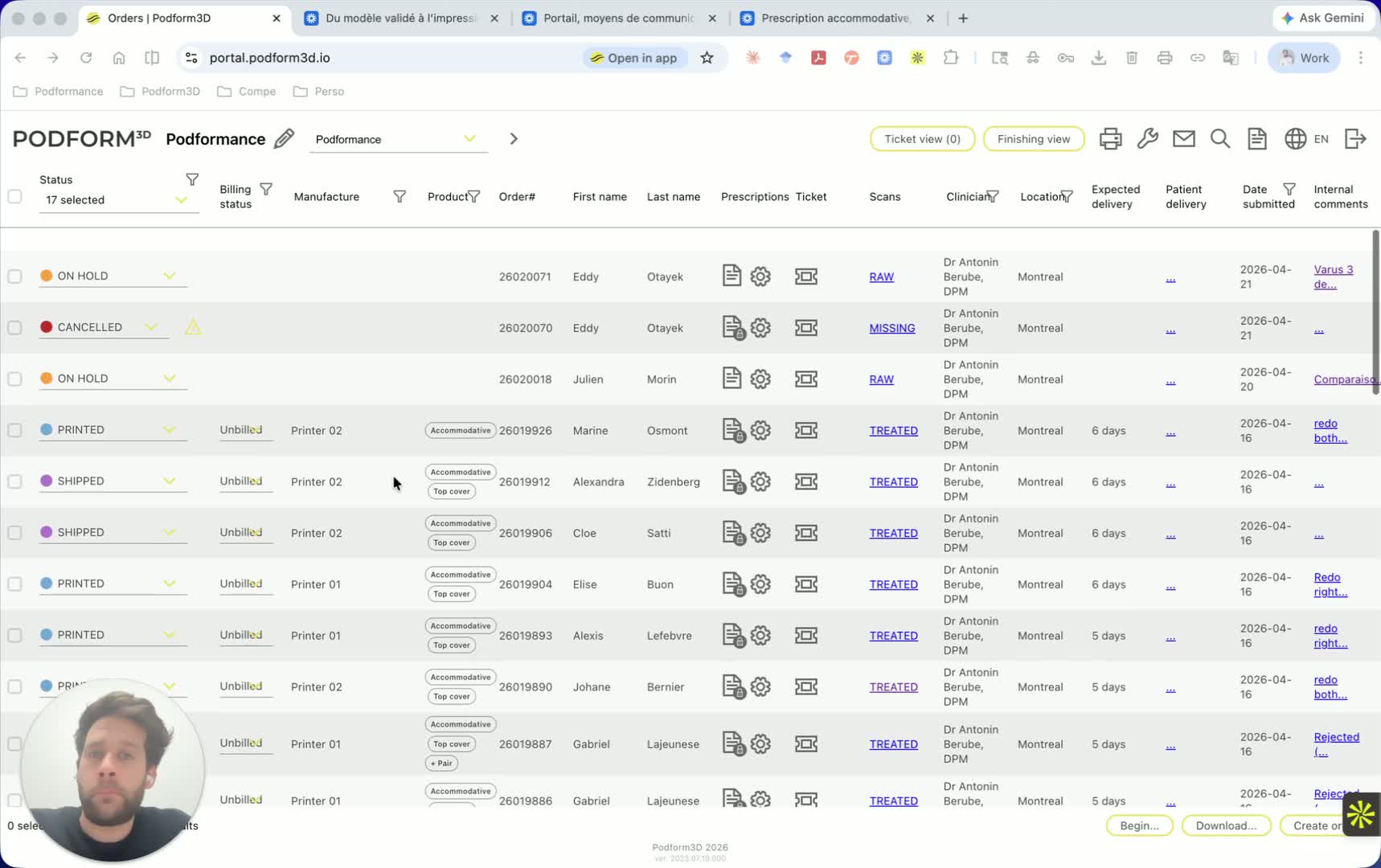The image size is (1381, 868).
Task: Open the Podformance organization dropdown
Action: click(399, 139)
